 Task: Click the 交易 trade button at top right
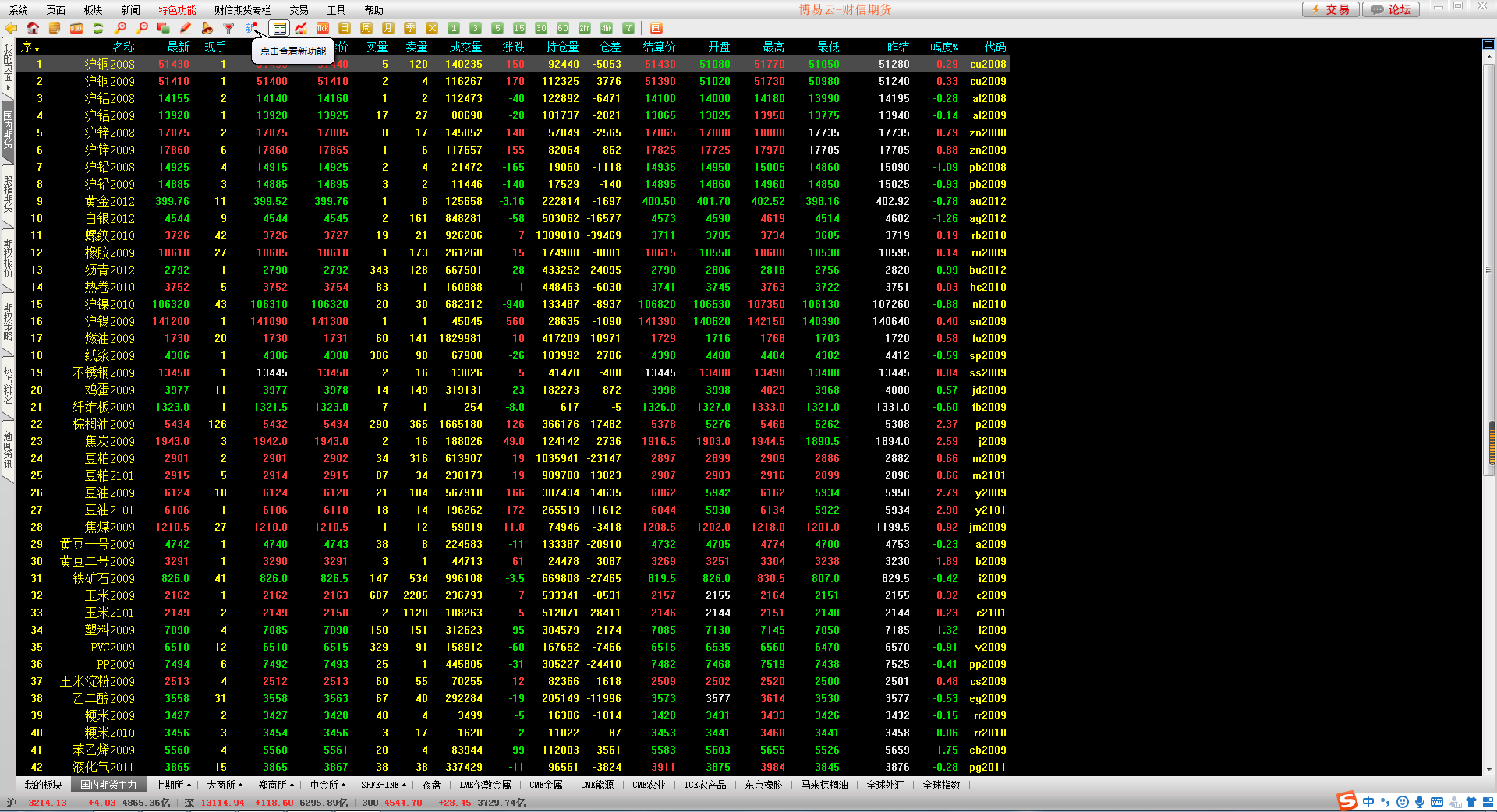pyautogui.click(x=1331, y=9)
